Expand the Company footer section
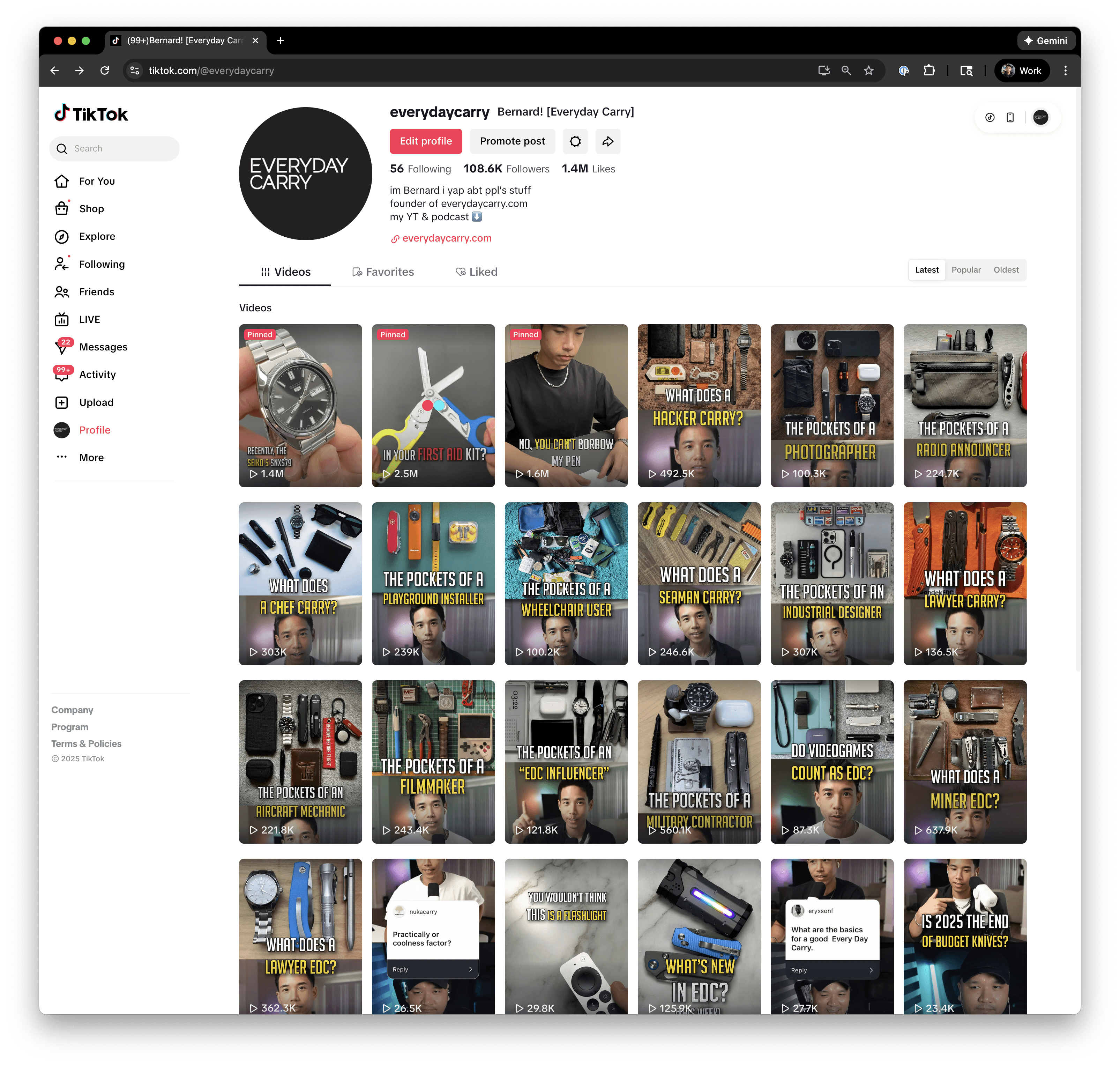This screenshot has width=1120, height=1066. pyautogui.click(x=72, y=710)
